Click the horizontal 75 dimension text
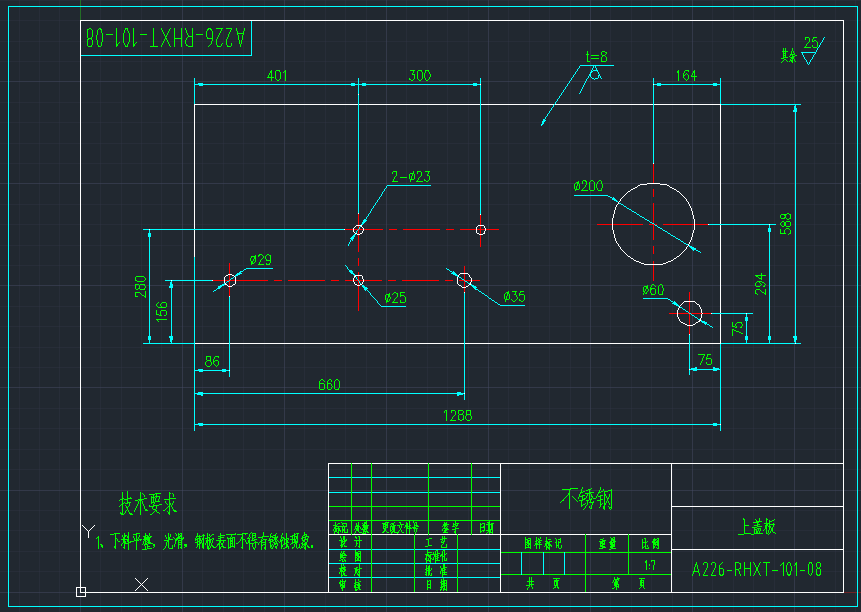861x612 pixels. 705,360
